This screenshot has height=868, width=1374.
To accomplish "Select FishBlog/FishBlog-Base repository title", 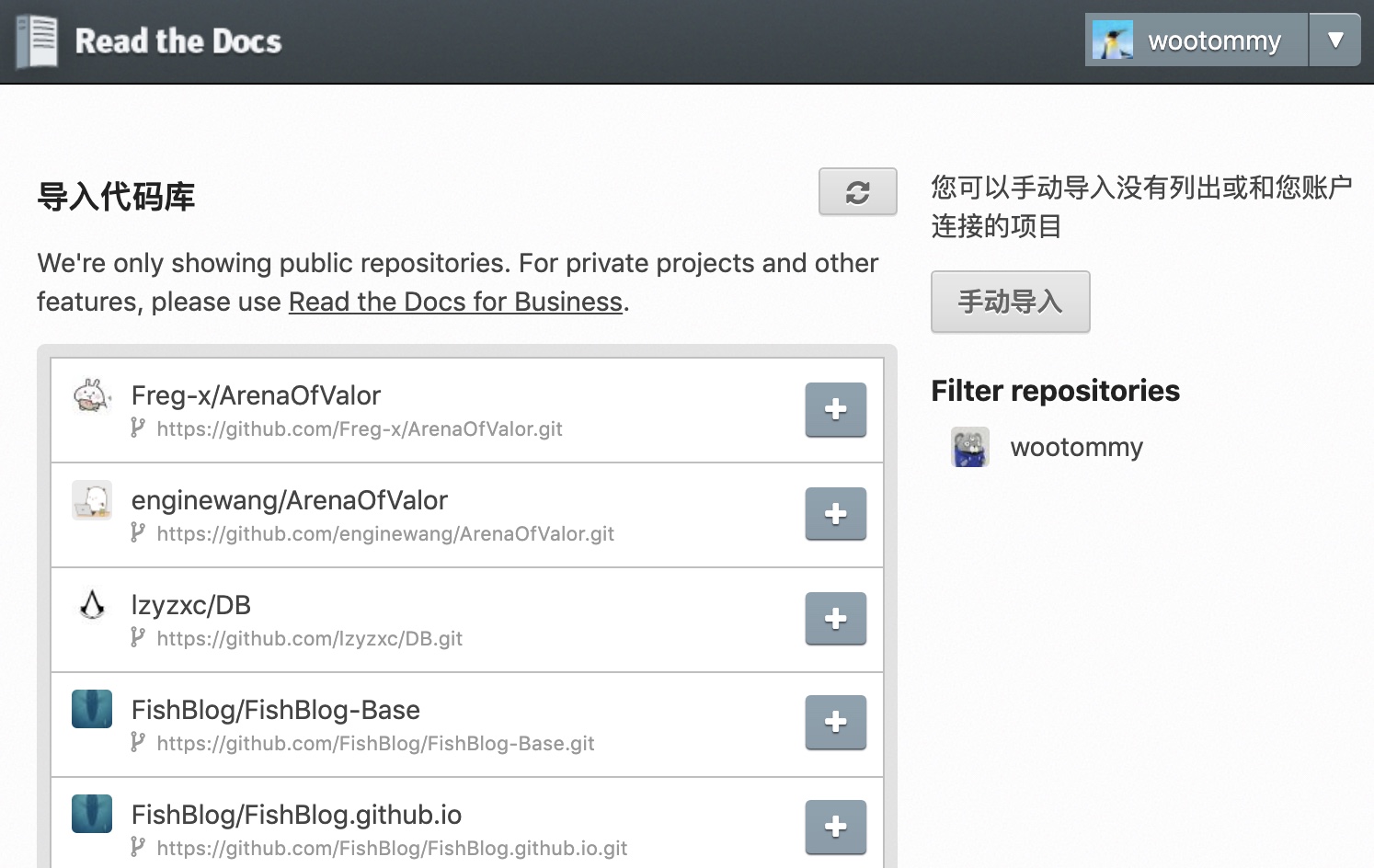I will point(276,710).
